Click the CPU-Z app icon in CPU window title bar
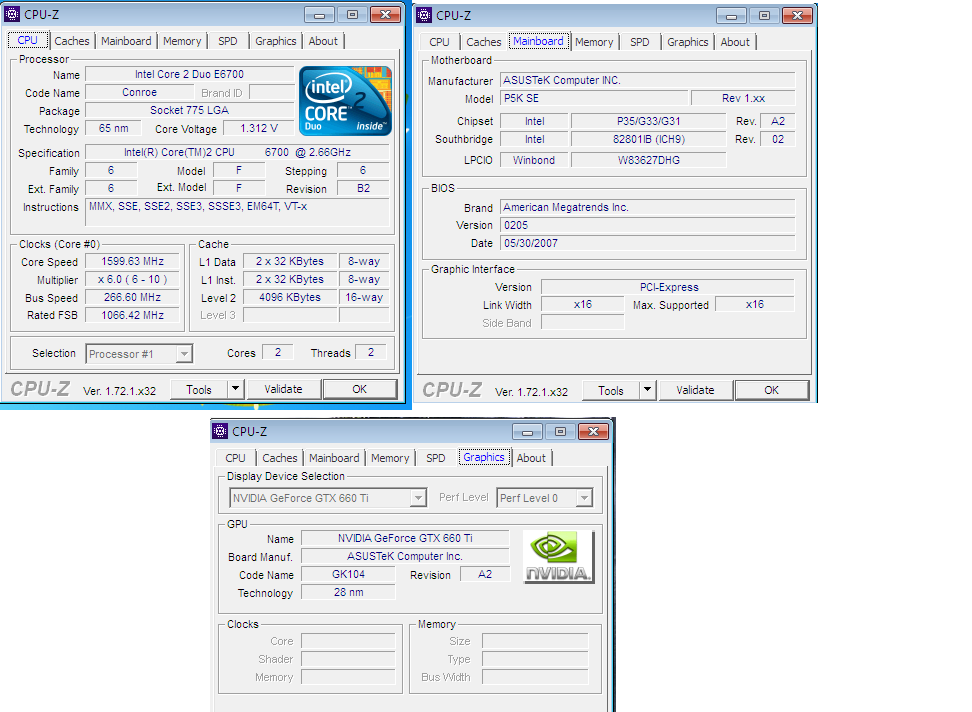The height and width of the screenshot is (712, 972). [x=12, y=14]
